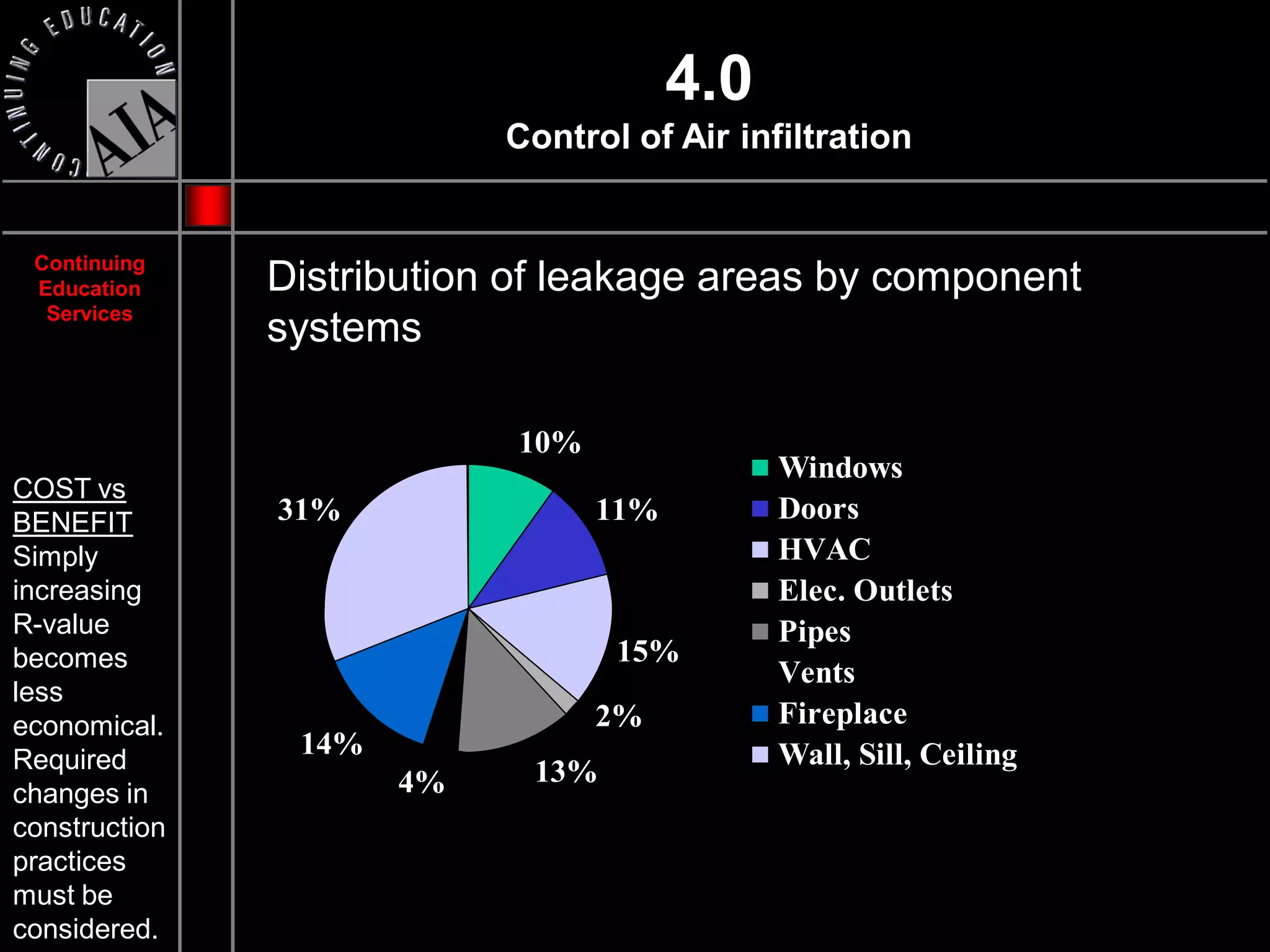The height and width of the screenshot is (952, 1270).
Task: Click the AIA Continuing Education logo
Action: [91, 93]
